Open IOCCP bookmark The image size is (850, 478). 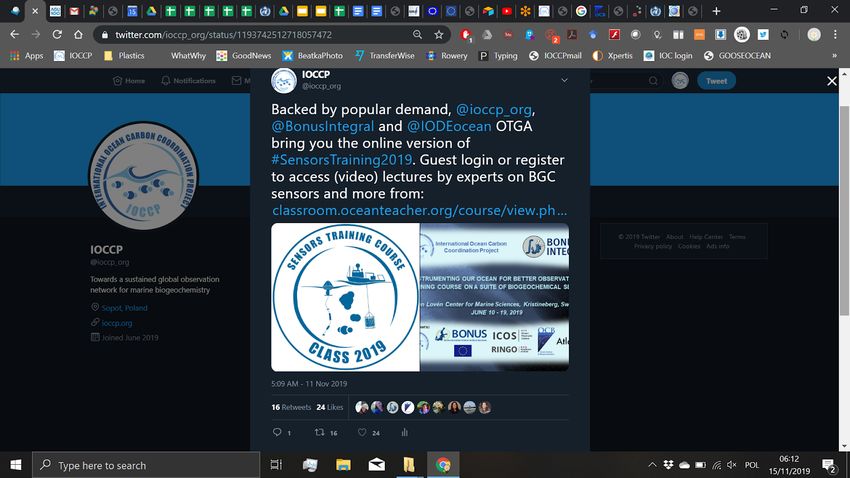click(73, 55)
